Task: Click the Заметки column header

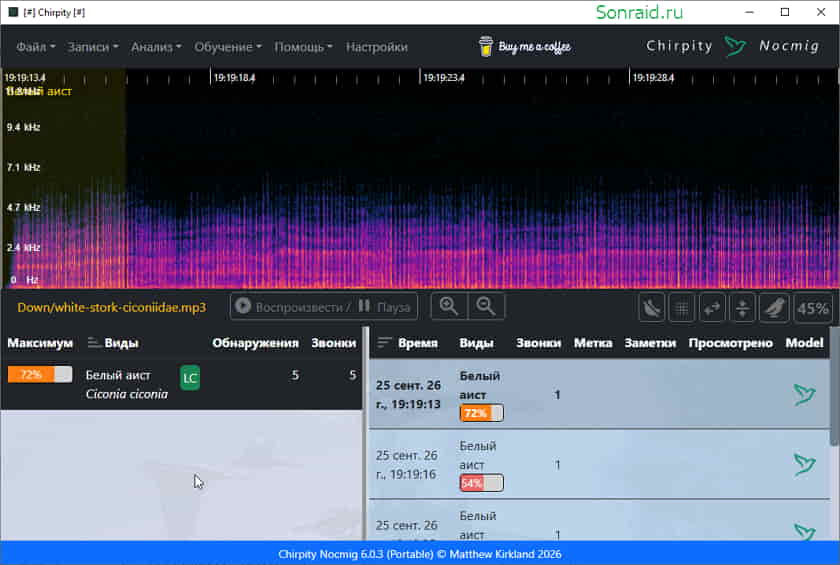Action: 650,343
